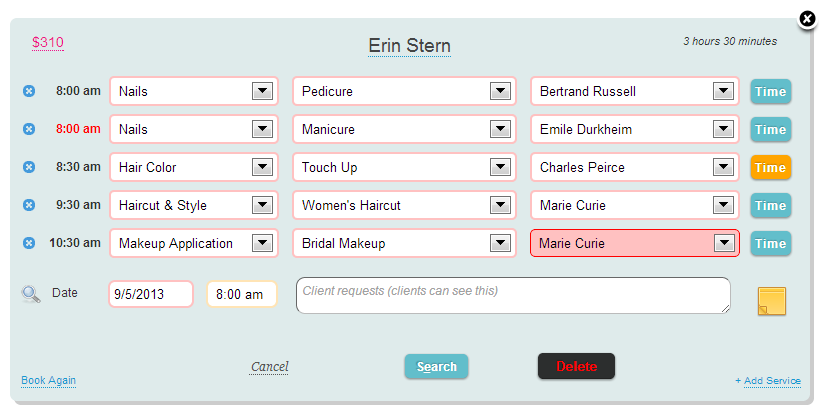Click the Delete button

[576, 366]
